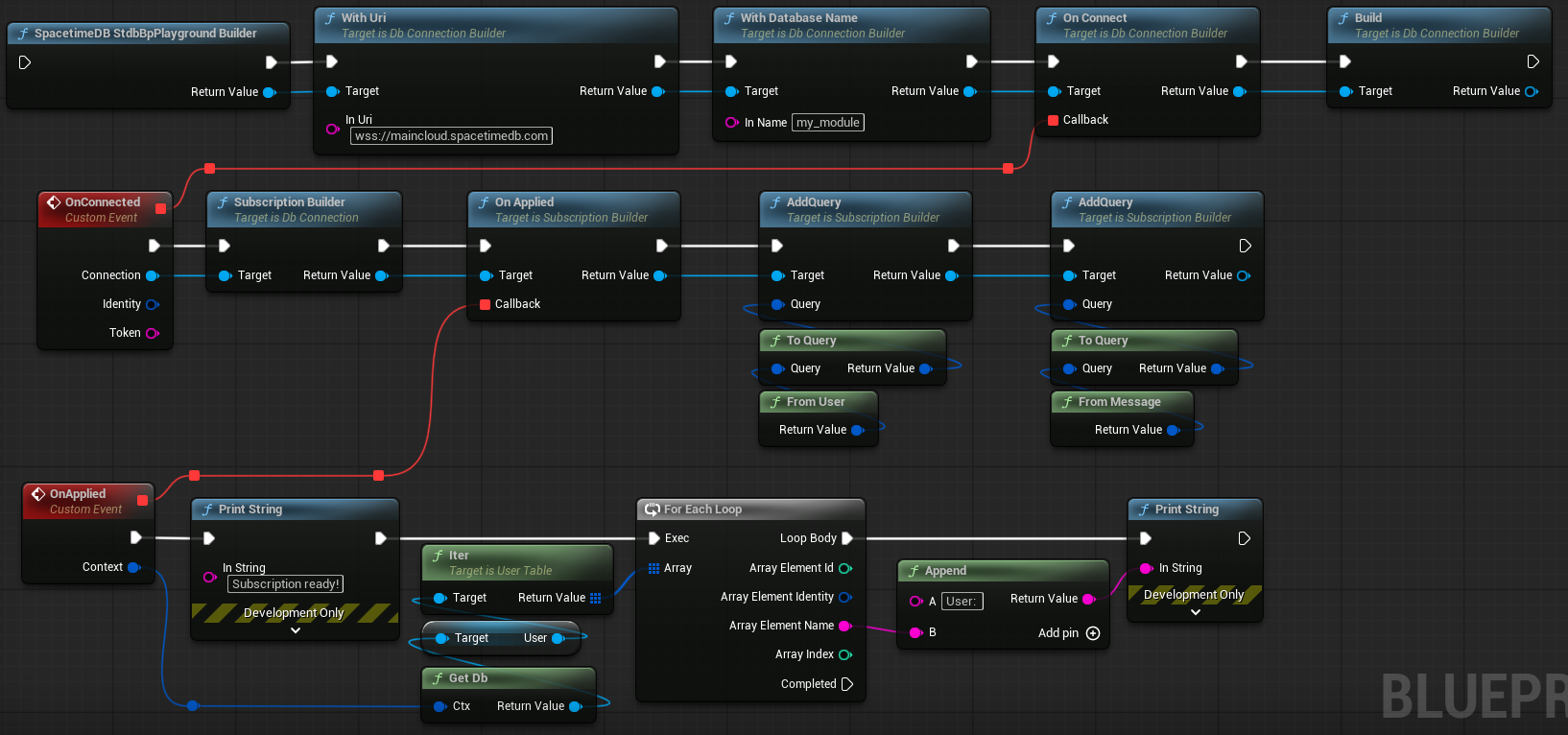The image size is (1568, 735).
Task: Click the Array Element Identity pin
Action: tap(845, 597)
